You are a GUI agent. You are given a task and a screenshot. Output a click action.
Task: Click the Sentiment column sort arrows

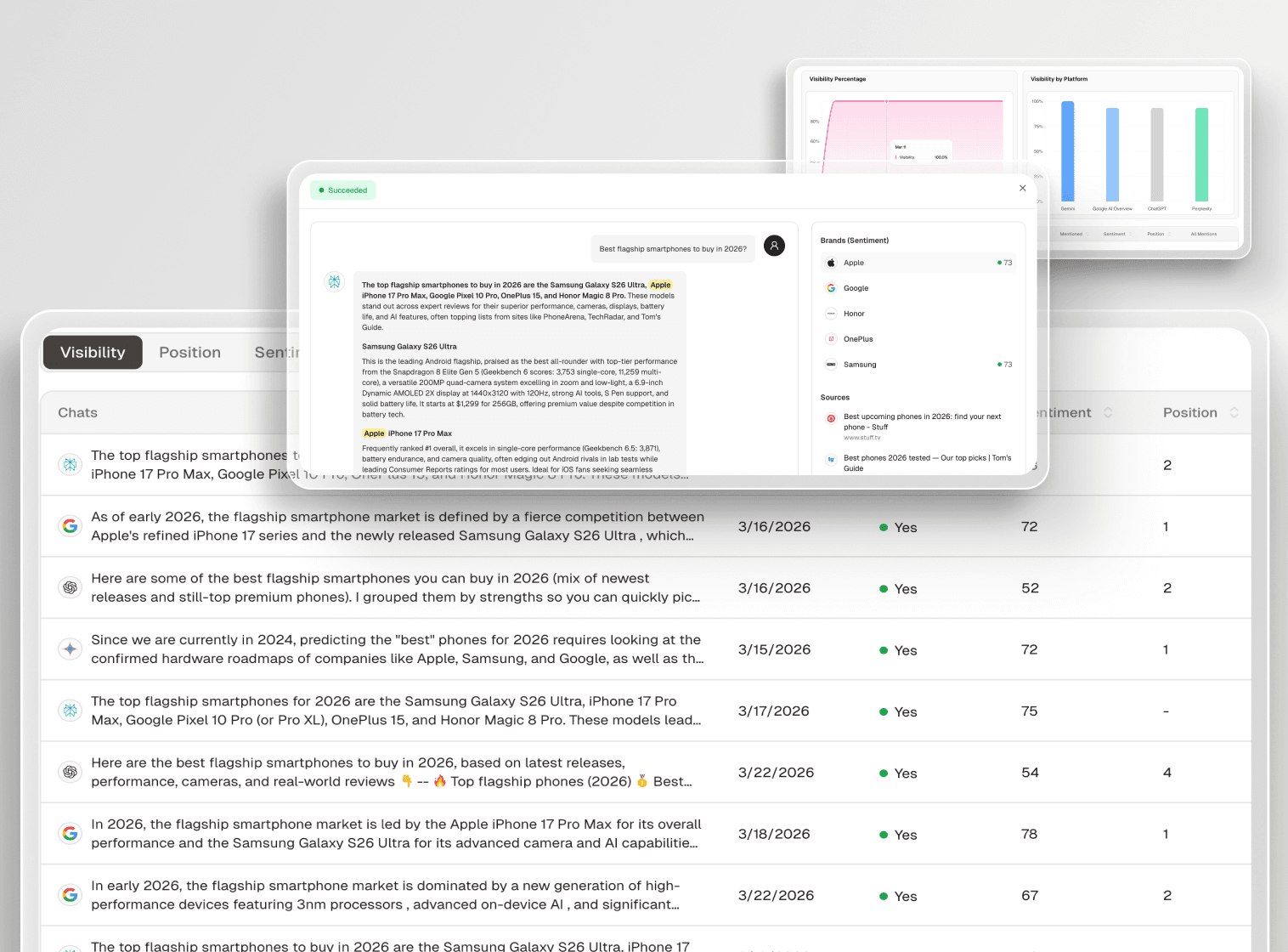[1108, 412]
